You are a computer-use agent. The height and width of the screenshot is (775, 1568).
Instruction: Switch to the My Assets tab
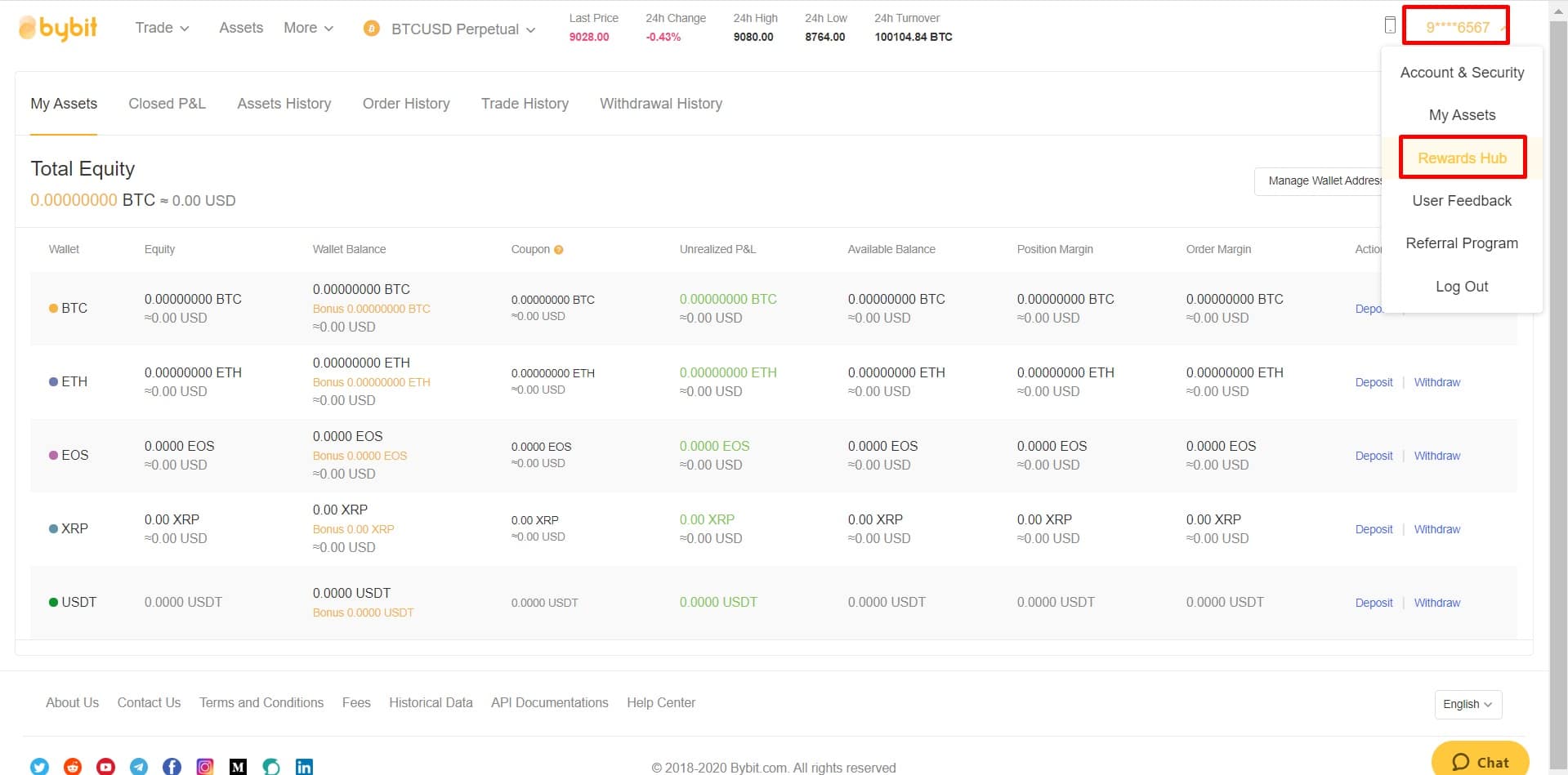point(64,104)
